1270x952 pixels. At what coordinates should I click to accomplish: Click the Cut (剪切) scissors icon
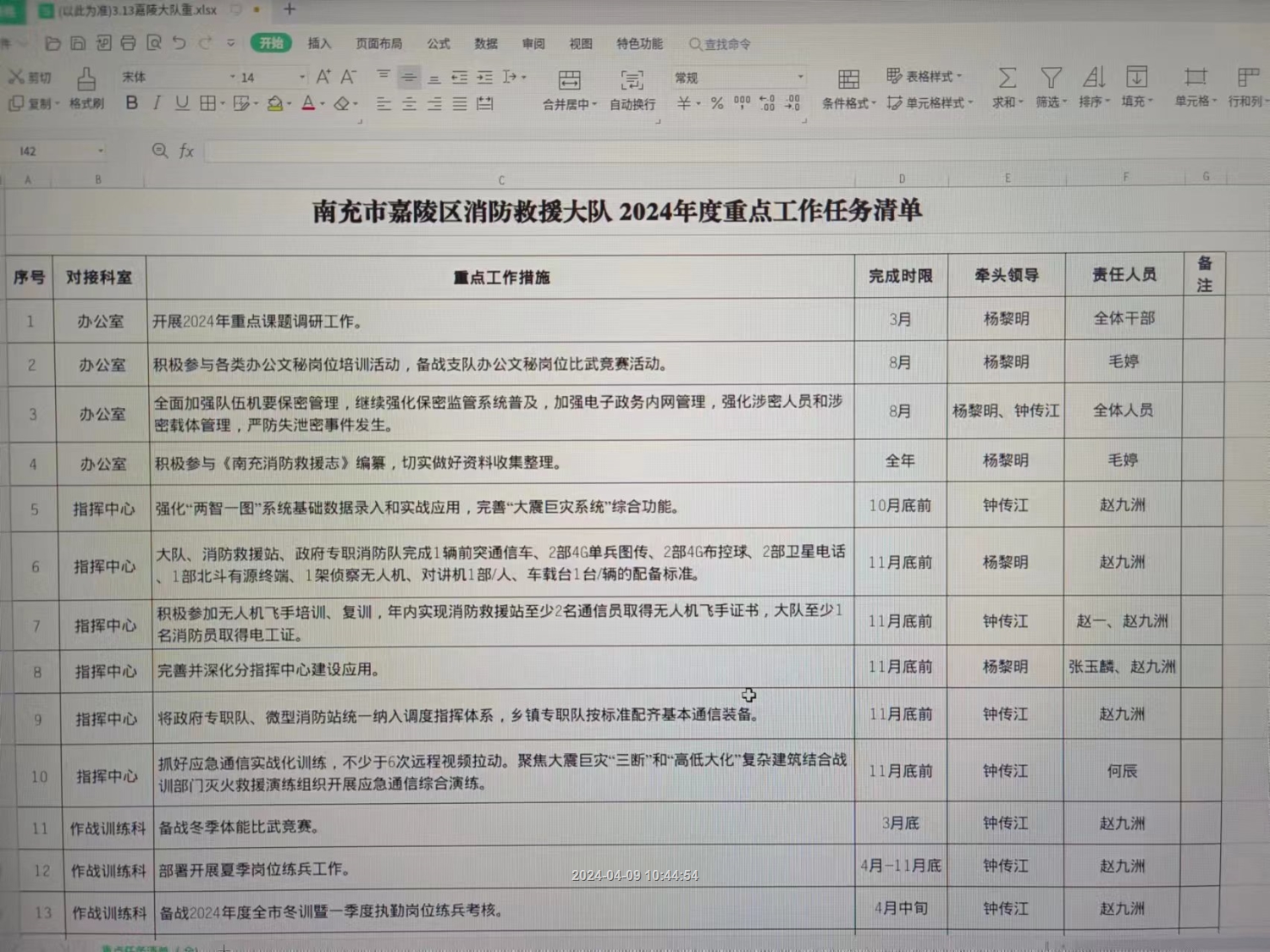click(15, 77)
